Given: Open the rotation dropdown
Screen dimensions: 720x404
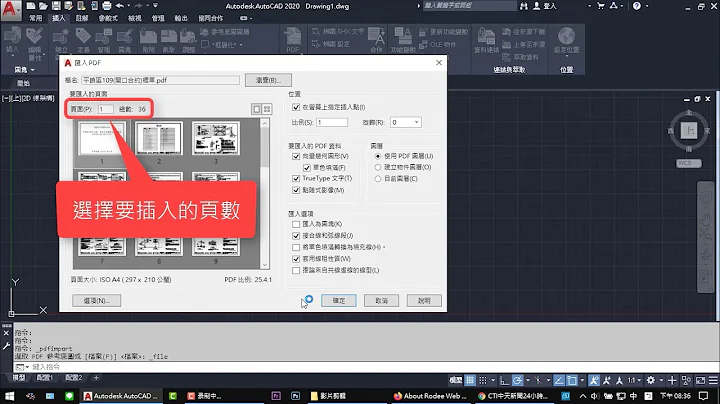Looking at the screenshot, I should 416,122.
